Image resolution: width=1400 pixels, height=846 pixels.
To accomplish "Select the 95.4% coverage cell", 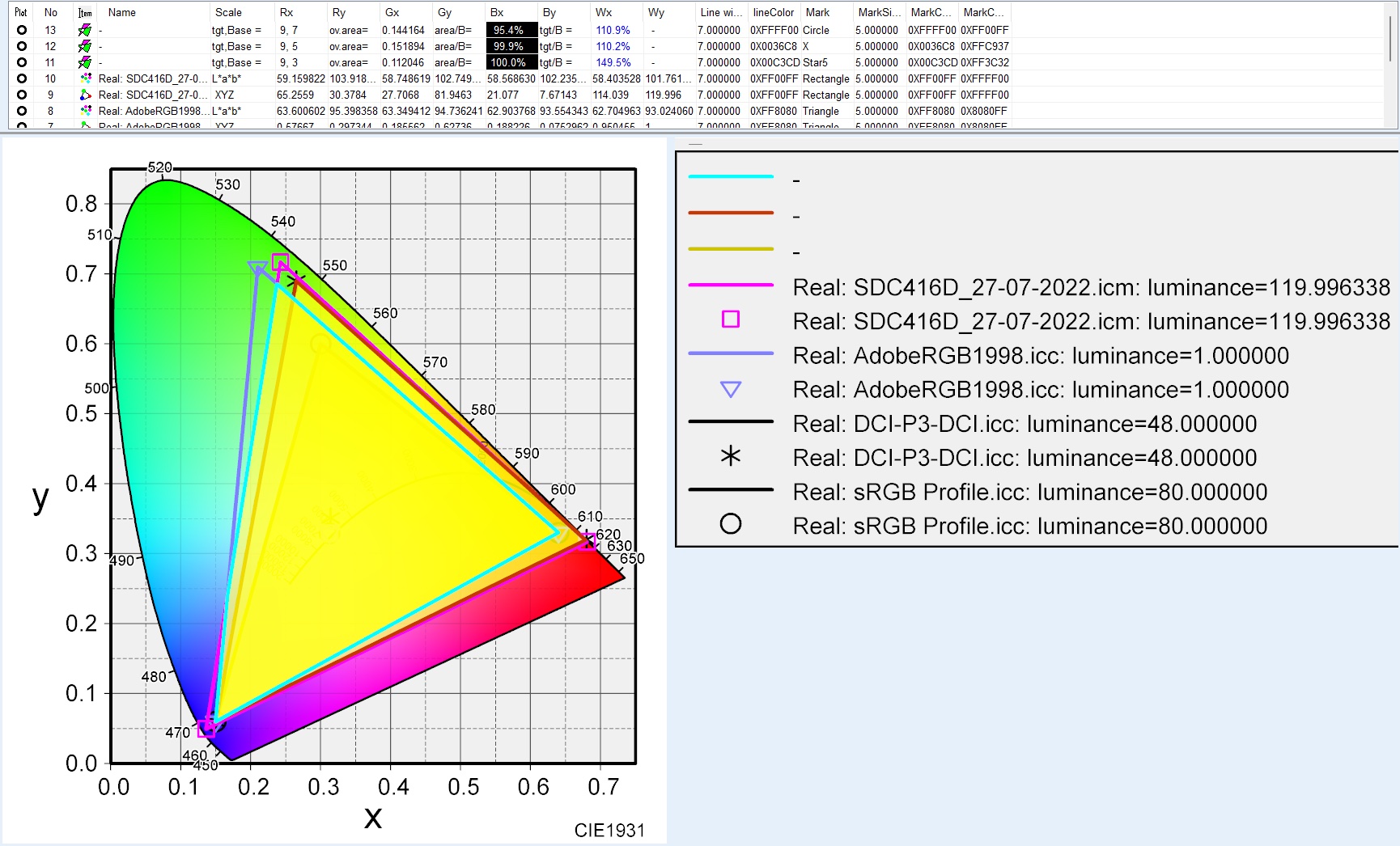I will pyautogui.click(x=511, y=30).
